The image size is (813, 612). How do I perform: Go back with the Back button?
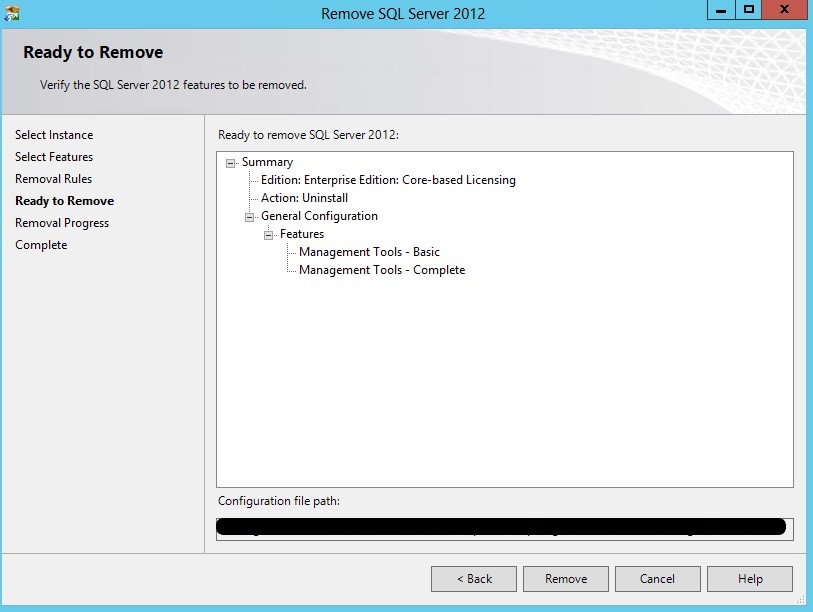(474, 579)
